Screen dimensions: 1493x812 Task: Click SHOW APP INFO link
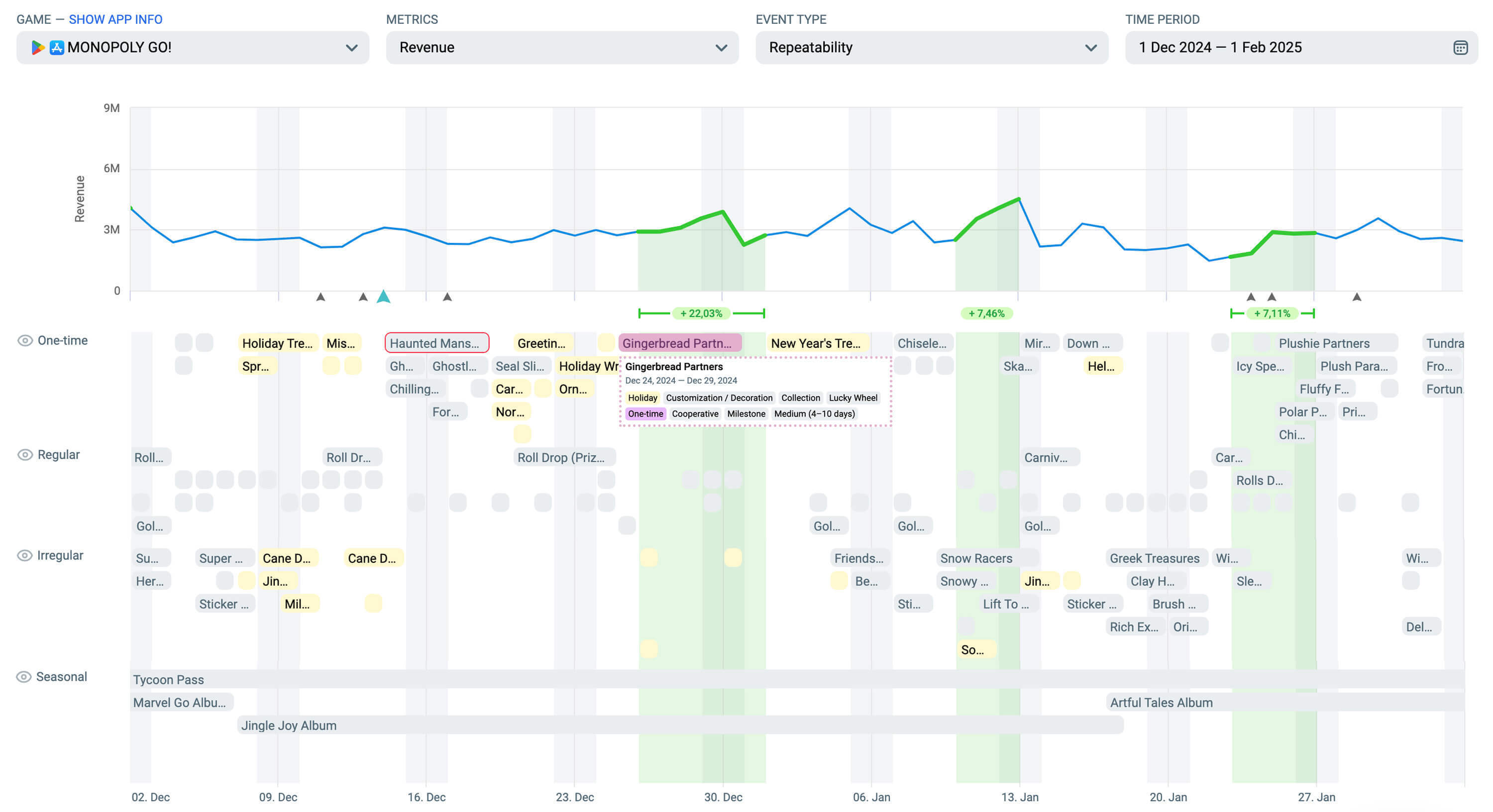pos(115,19)
